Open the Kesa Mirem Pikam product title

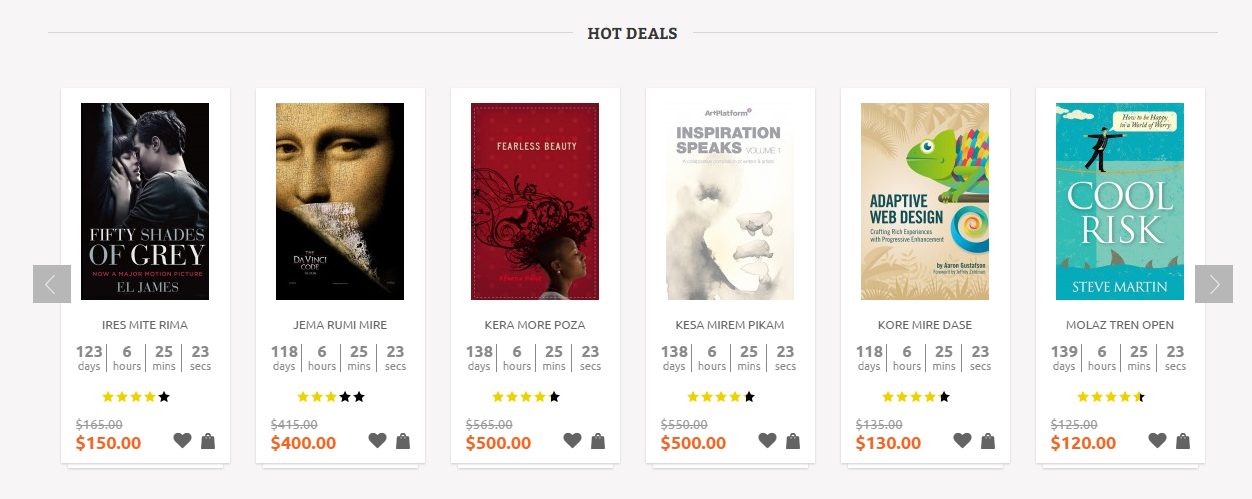[730, 325]
